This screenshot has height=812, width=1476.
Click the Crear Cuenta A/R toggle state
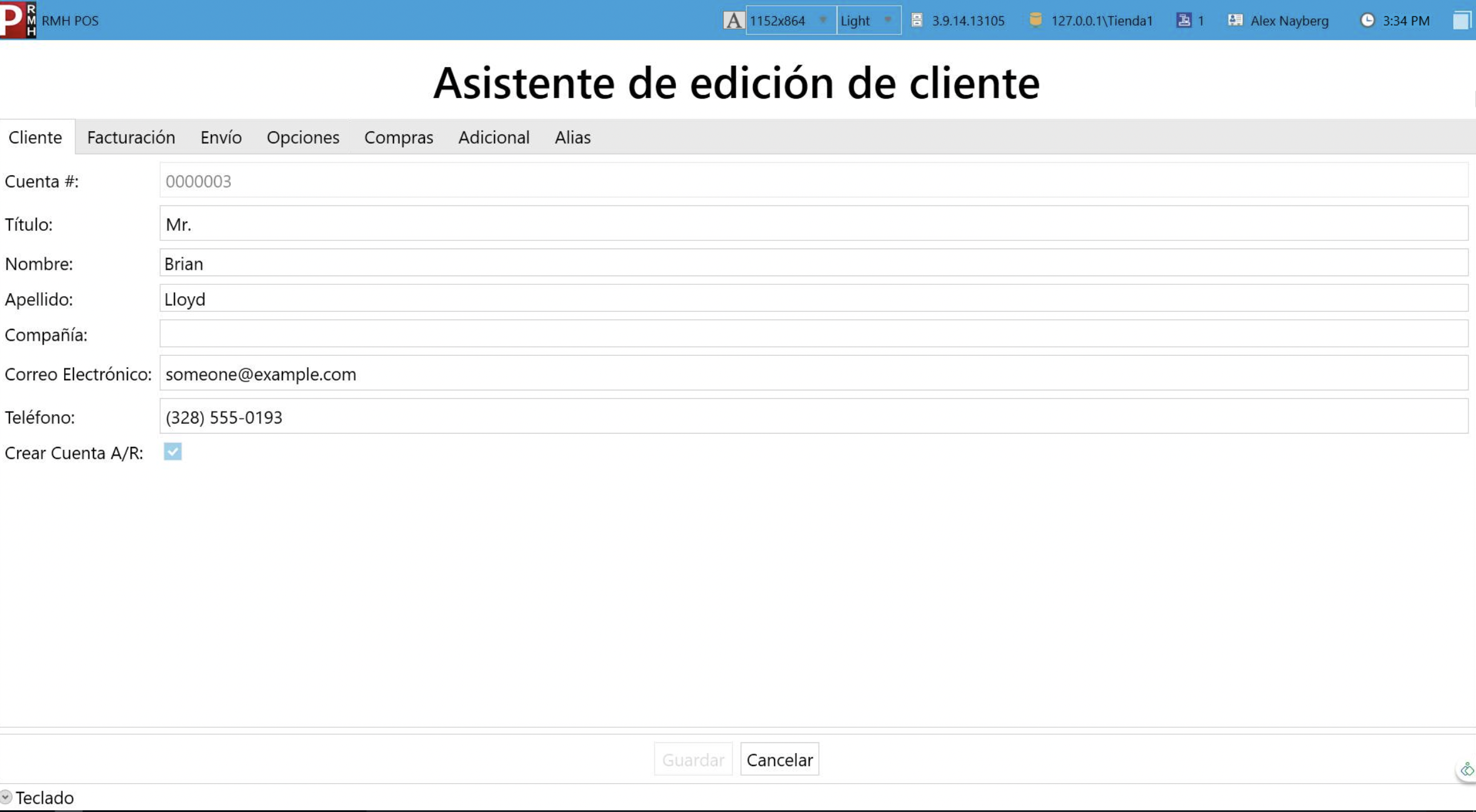click(172, 452)
